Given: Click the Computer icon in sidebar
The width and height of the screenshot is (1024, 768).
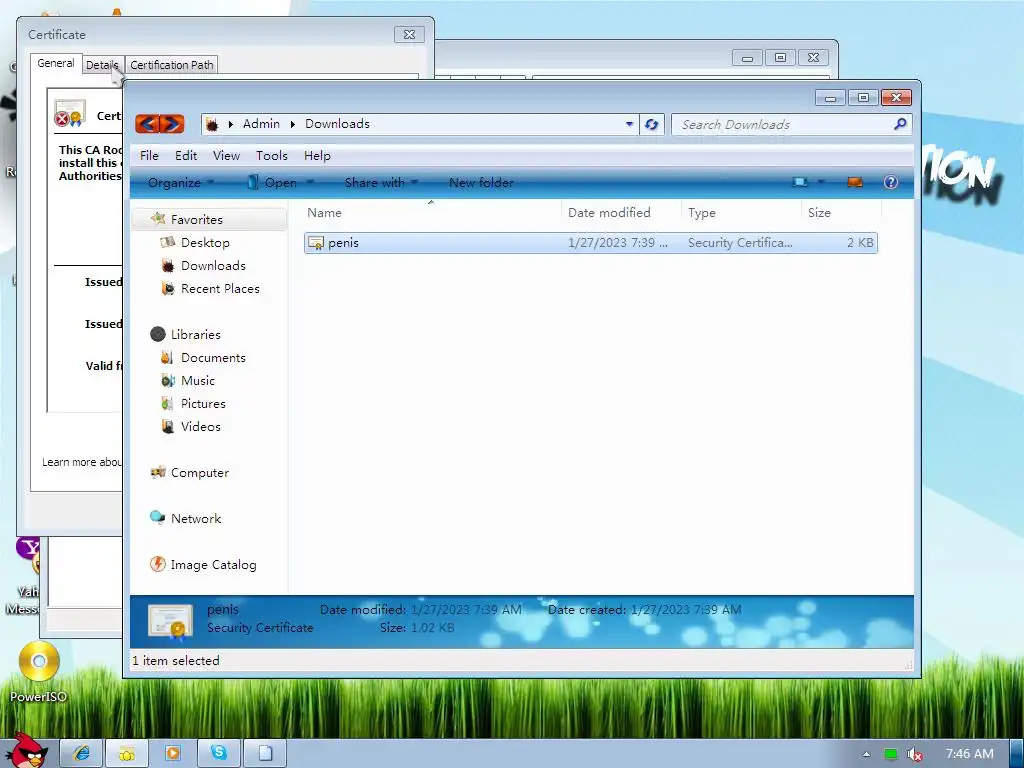Looking at the screenshot, I should (157, 472).
